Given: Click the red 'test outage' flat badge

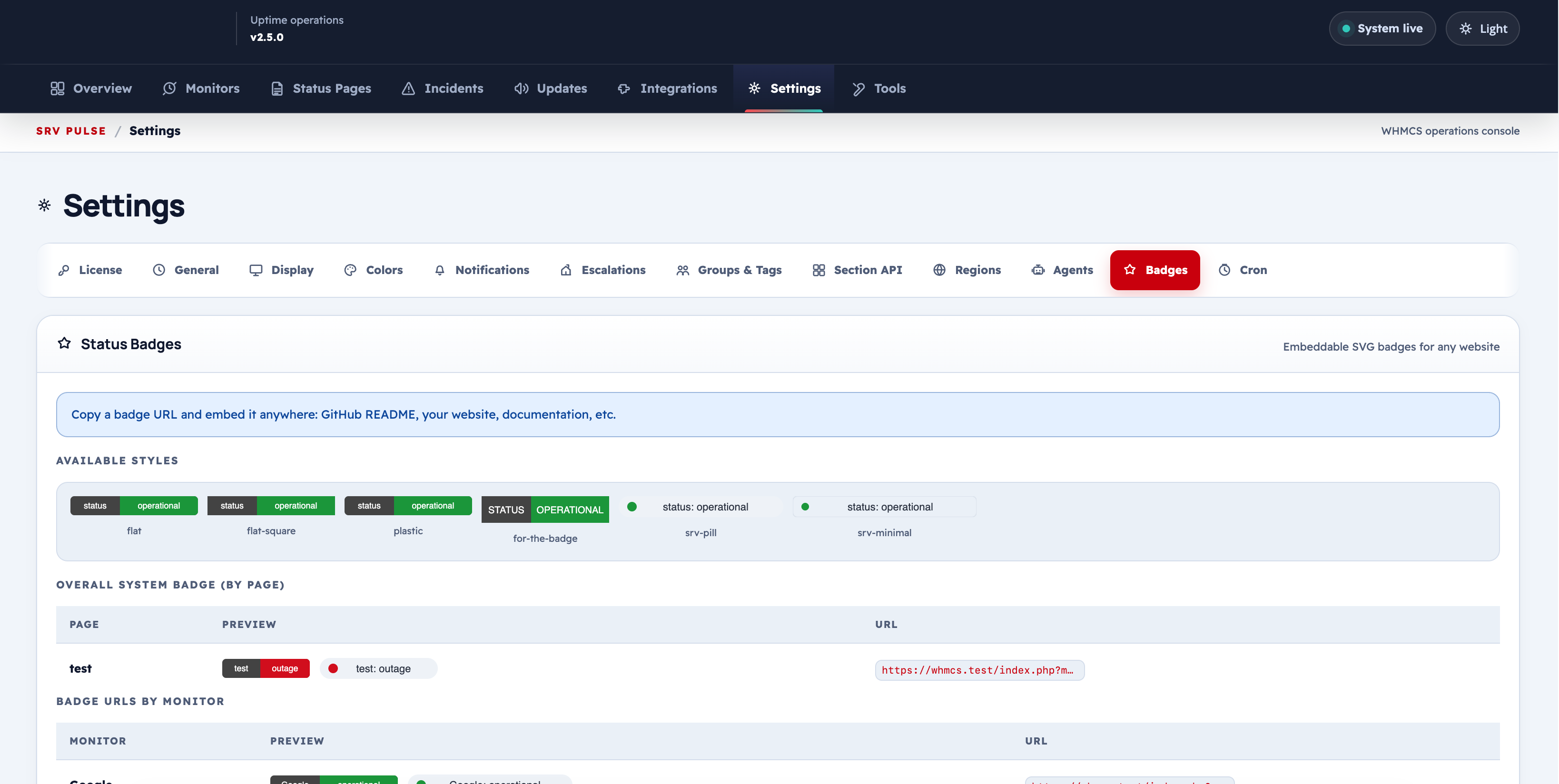Looking at the screenshot, I should coord(266,668).
